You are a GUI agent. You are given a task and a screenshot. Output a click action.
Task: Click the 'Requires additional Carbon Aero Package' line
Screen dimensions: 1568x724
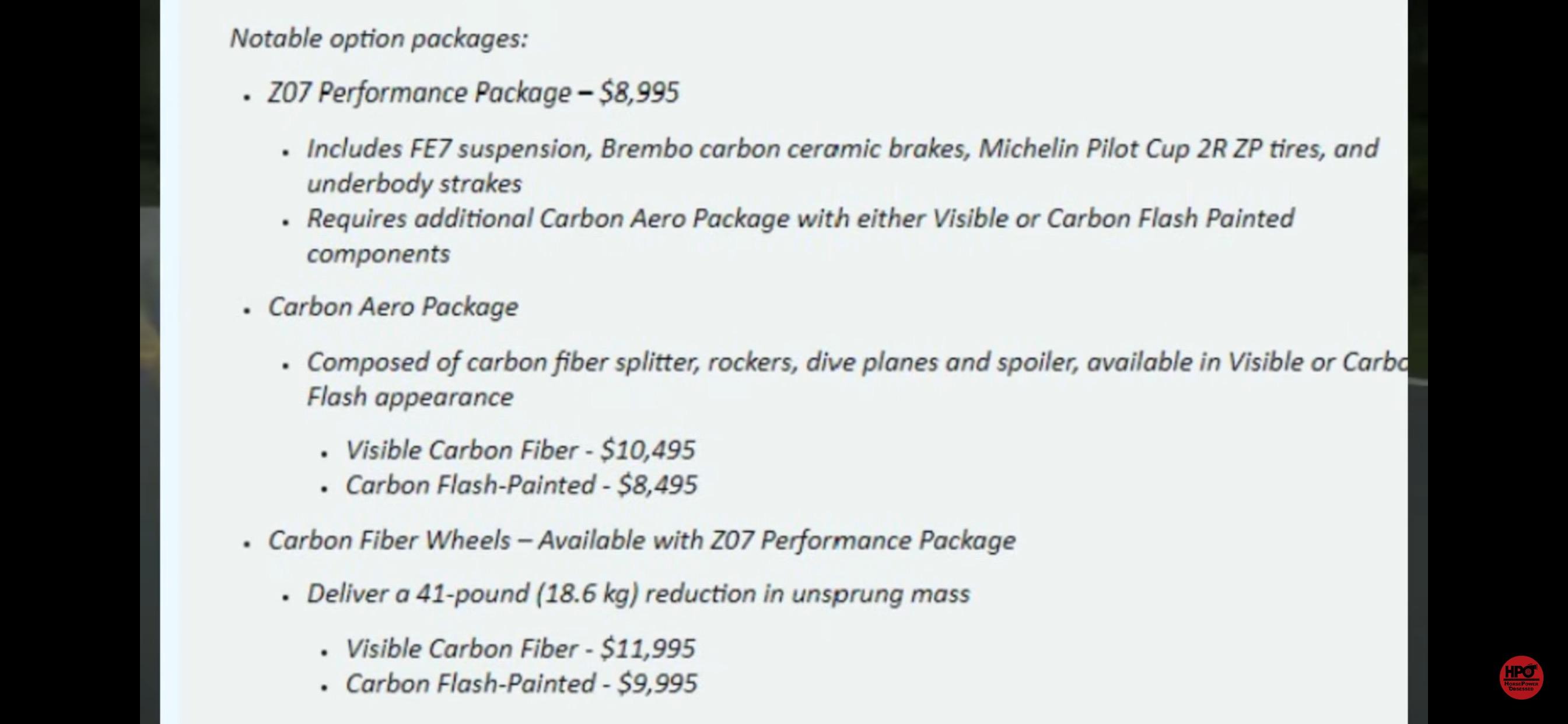tap(800, 219)
